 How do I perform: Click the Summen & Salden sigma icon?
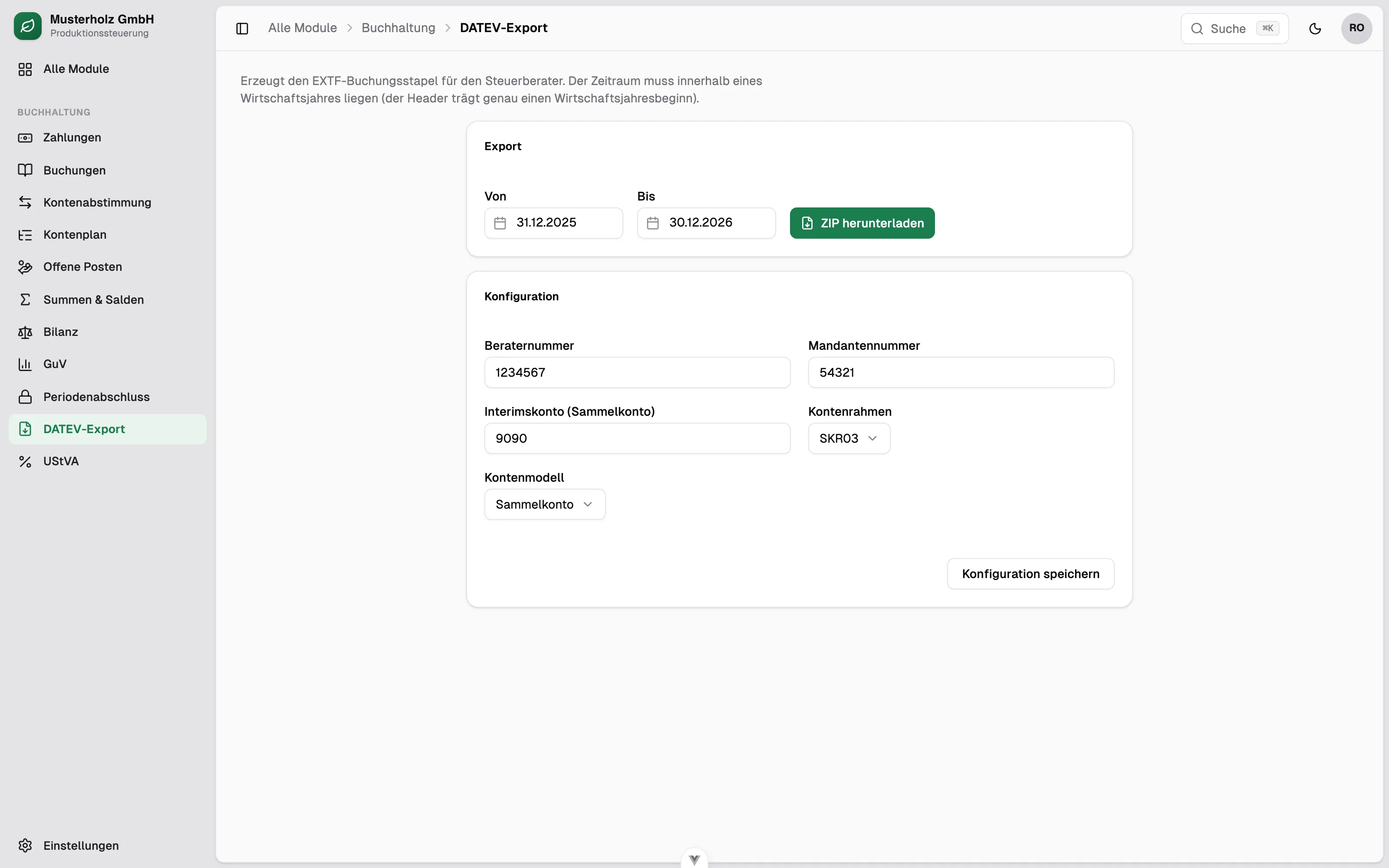click(25, 299)
